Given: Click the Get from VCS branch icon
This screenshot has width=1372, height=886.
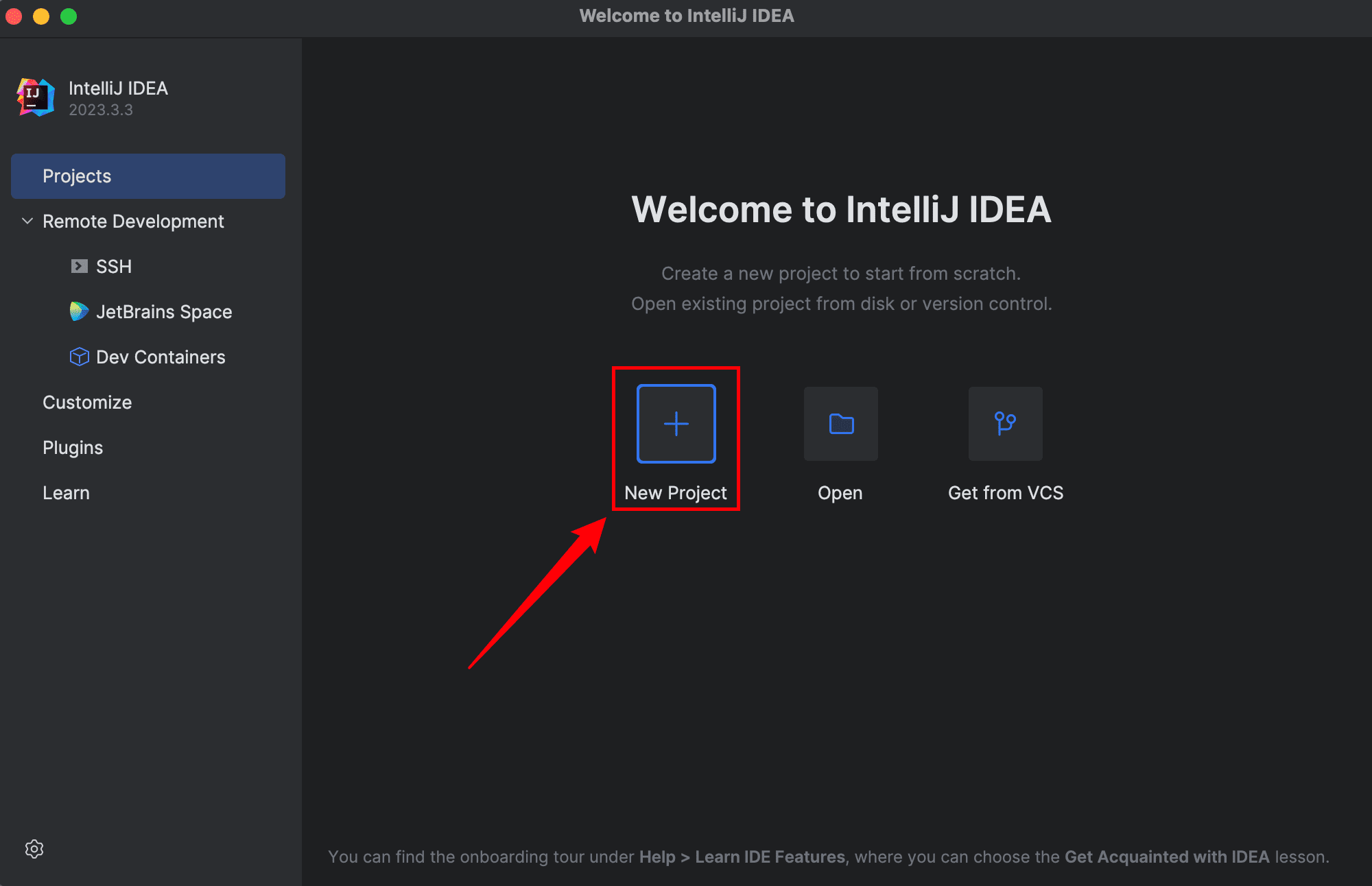Looking at the screenshot, I should point(1006,424).
